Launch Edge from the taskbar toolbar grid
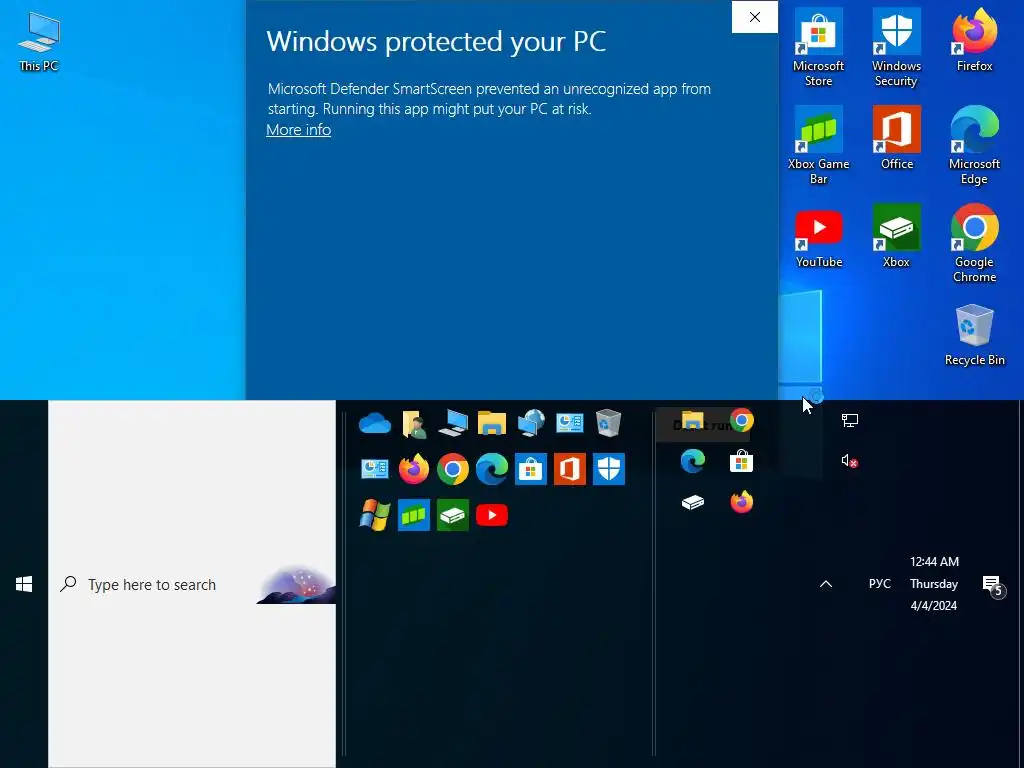The height and width of the screenshot is (768, 1024). [x=492, y=469]
